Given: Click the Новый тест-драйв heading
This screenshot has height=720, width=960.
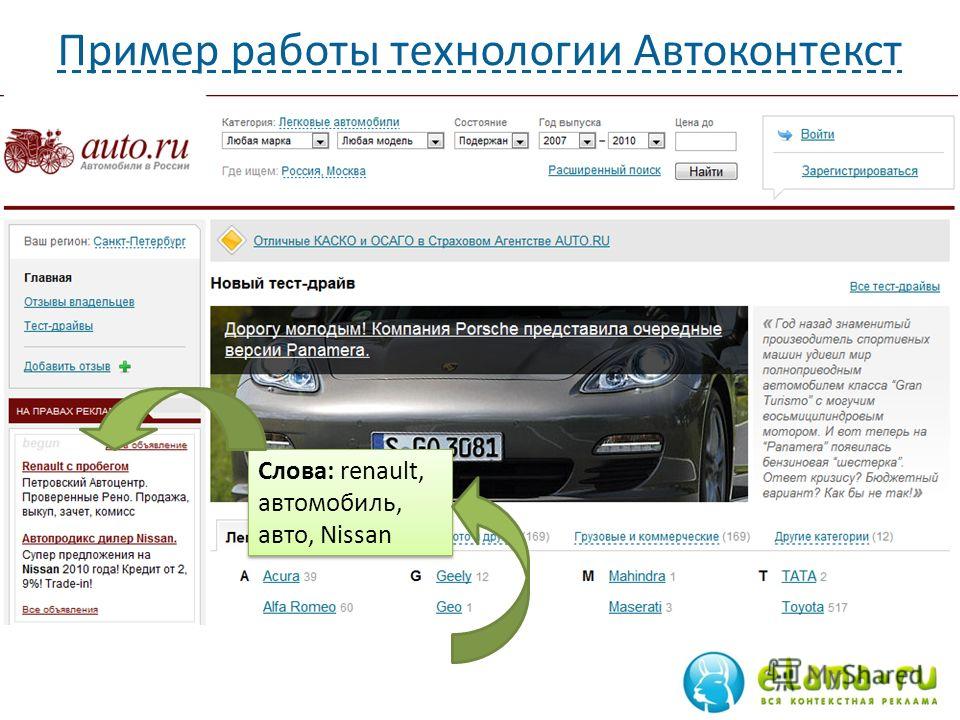Looking at the screenshot, I should (x=283, y=283).
